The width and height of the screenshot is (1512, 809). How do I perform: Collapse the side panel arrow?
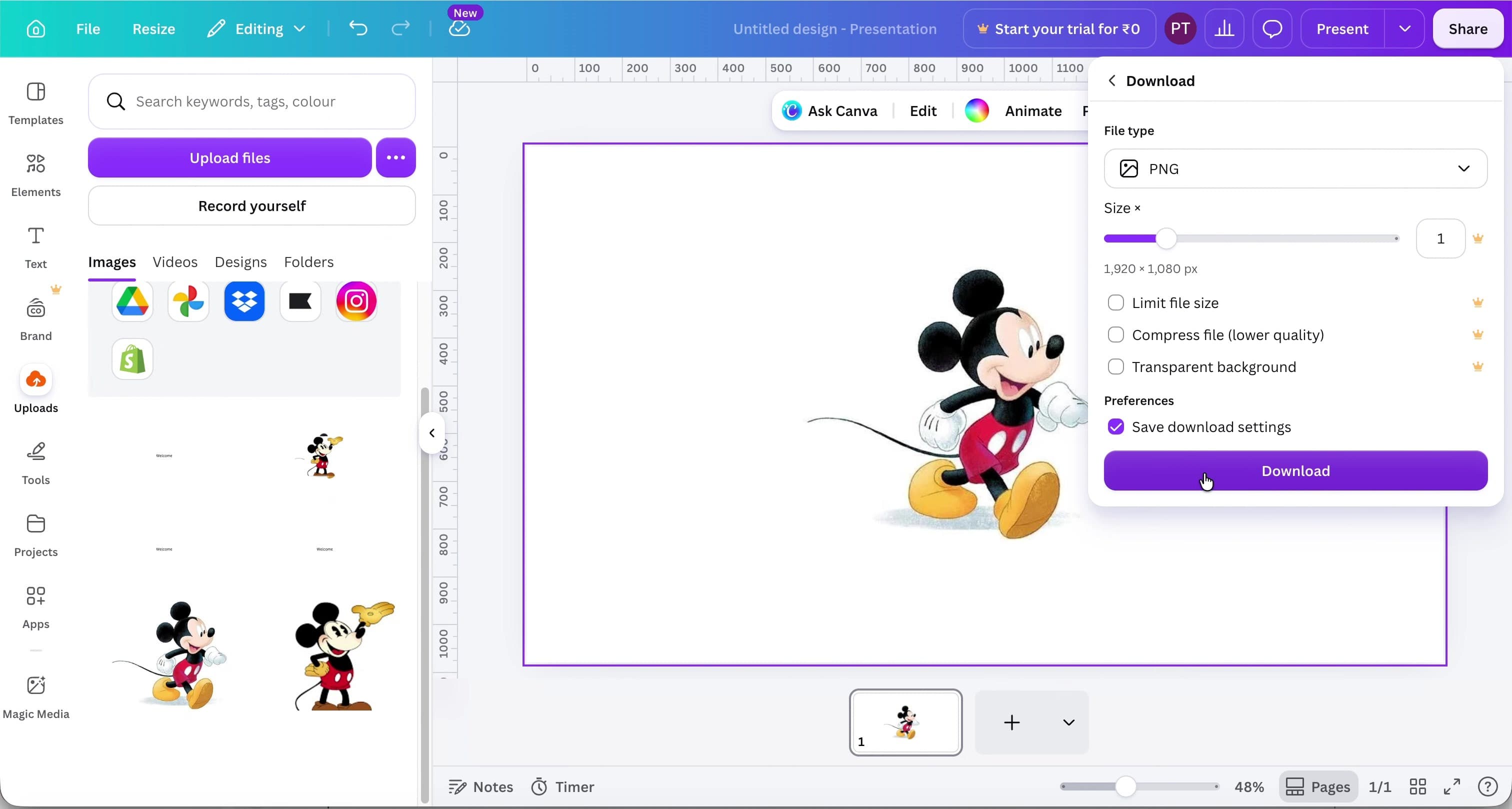click(431, 432)
